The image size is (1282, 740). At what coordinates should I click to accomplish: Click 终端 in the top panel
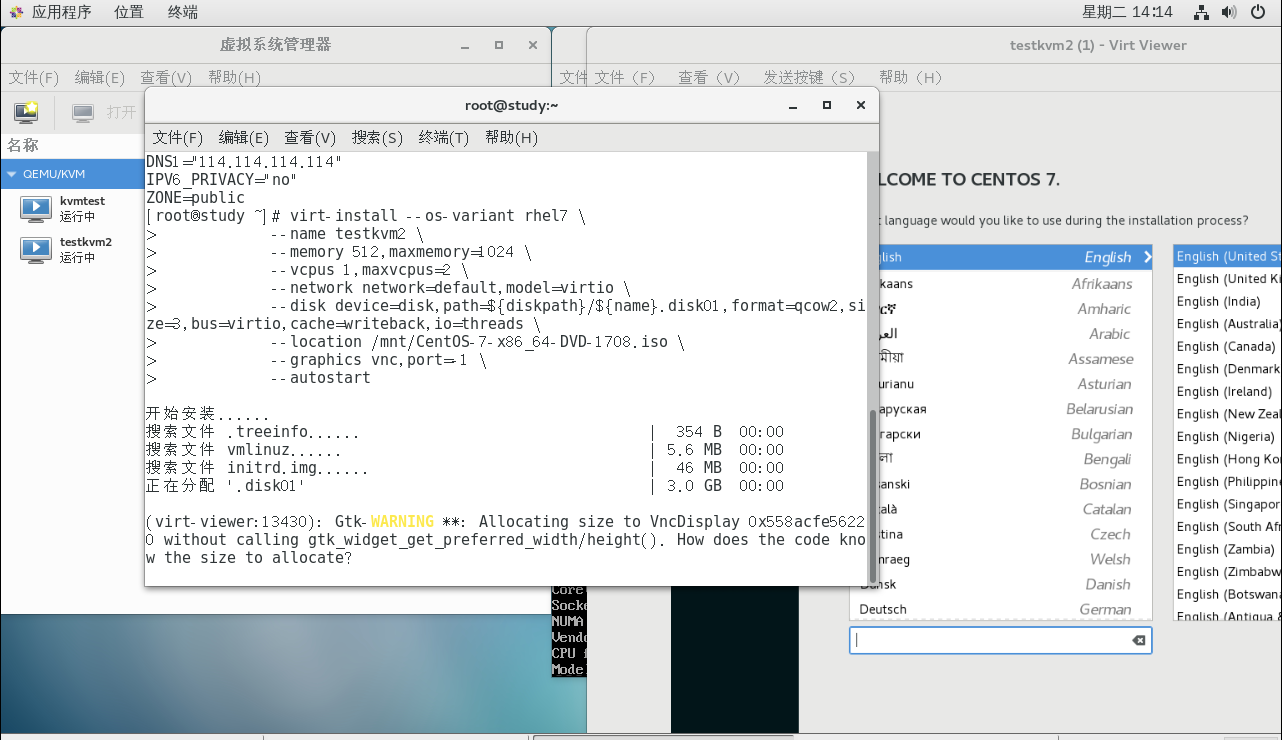pos(182,12)
